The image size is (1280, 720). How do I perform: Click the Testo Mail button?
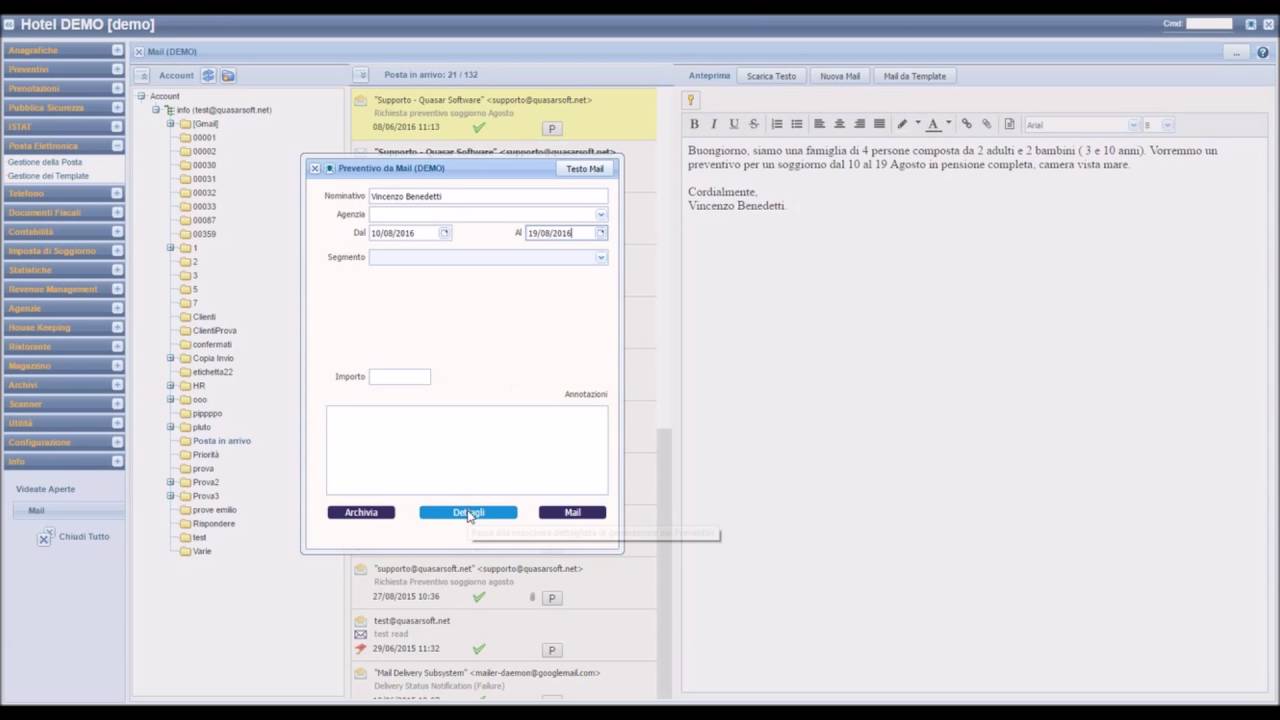click(x=585, y=169)
